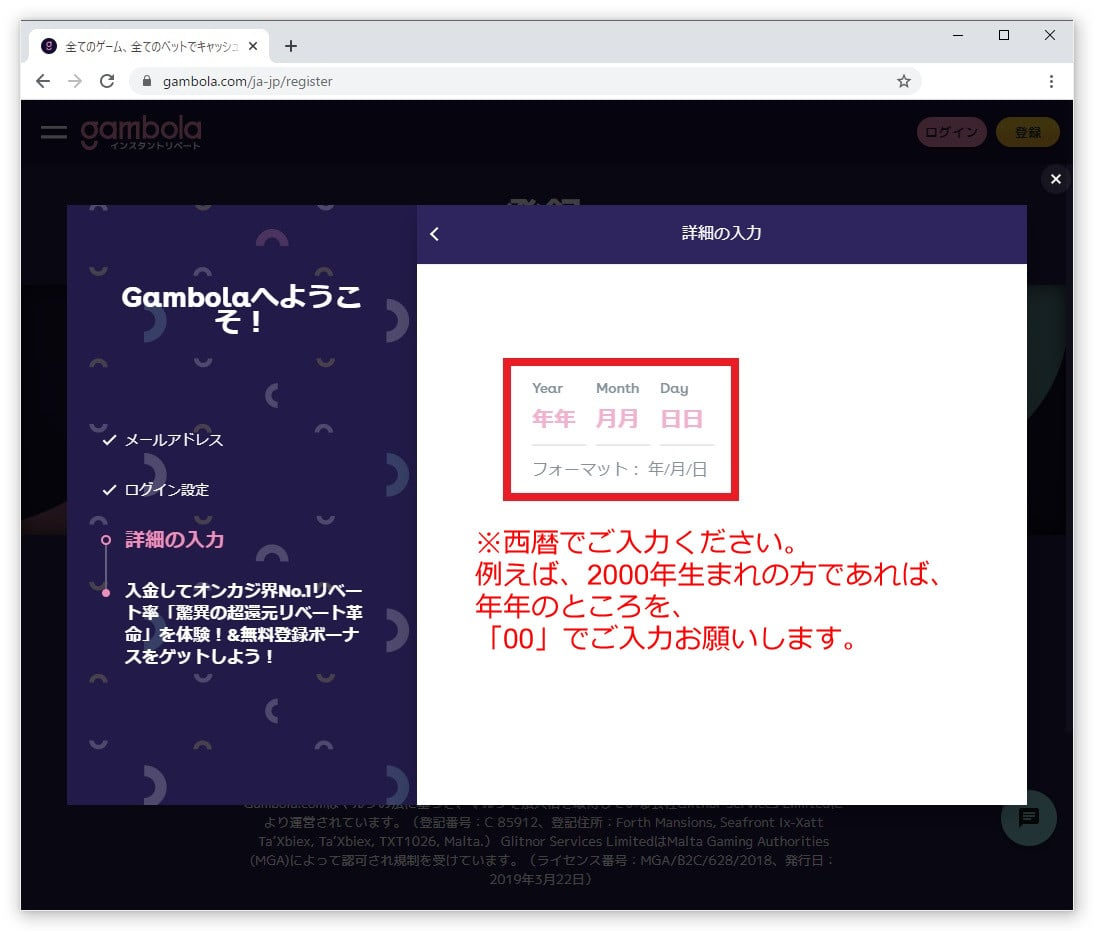Click the address bar URL gambola.com/ja-jp/register

pyautogui.click(x=248, y=81)
